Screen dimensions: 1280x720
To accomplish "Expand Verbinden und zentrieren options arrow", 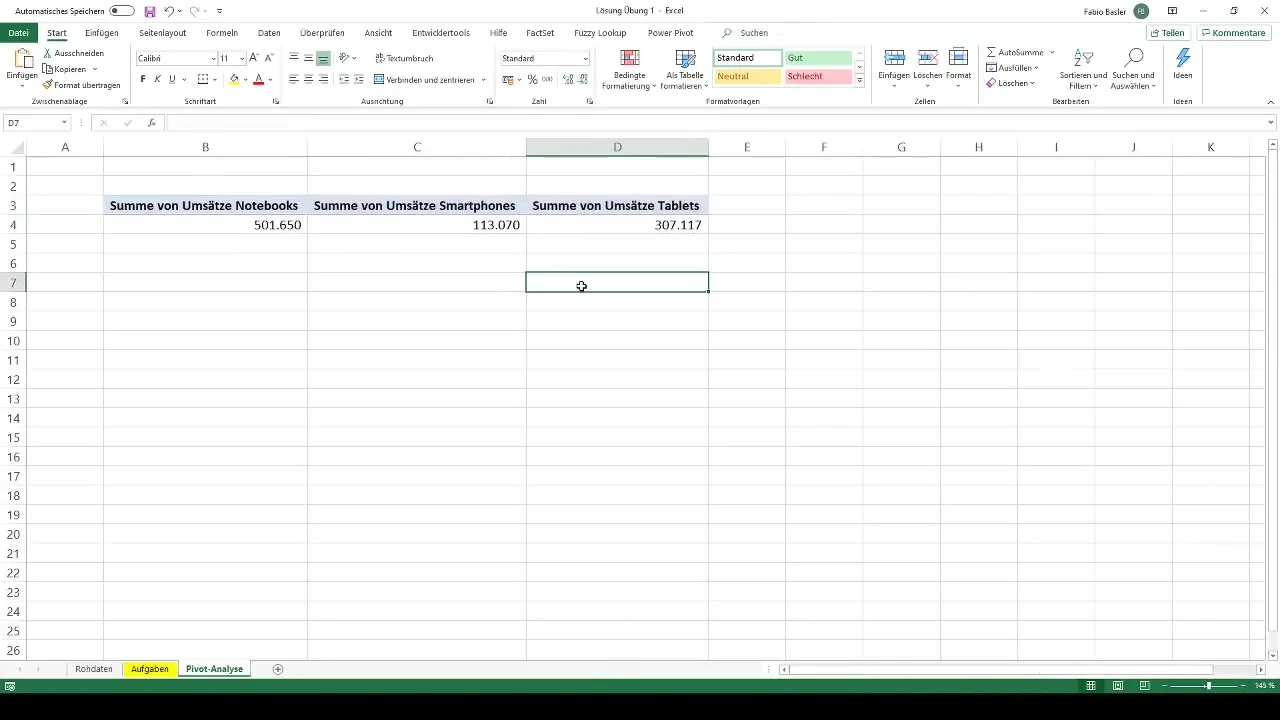I will tap(484, 79).
